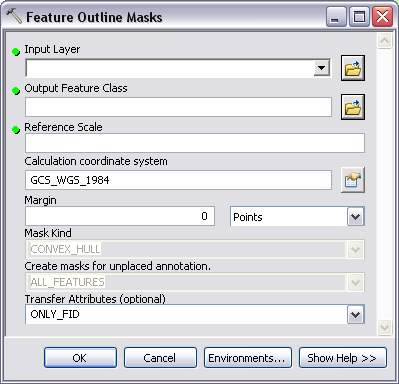Image resolution: width=399 pixels, height=384 pixels.
Task: Maximize the Feature Outline Masks window
Action: pyautogui.click(x=359, y=17)
